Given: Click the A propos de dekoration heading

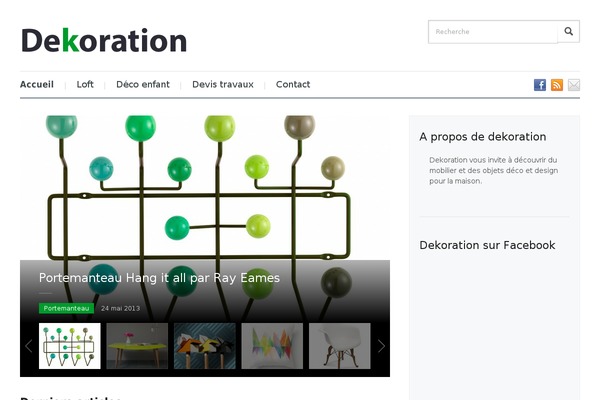Looking at the screenshot, I should [483, 137].
